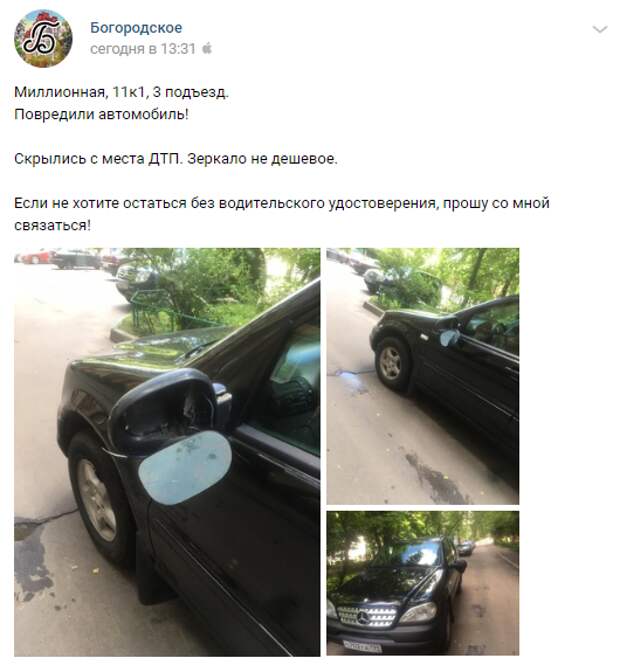Click the dangling mirror glass in photo

coord(185,467)
